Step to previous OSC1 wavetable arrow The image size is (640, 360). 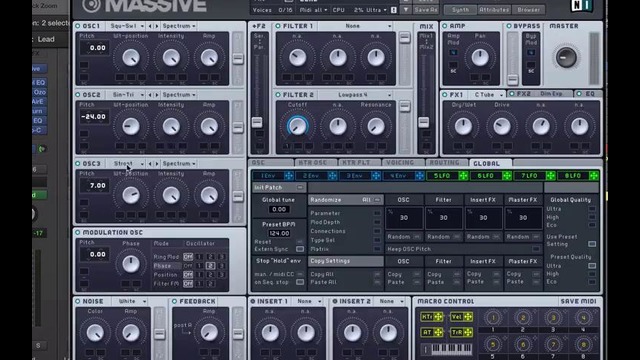coord(150,26)
